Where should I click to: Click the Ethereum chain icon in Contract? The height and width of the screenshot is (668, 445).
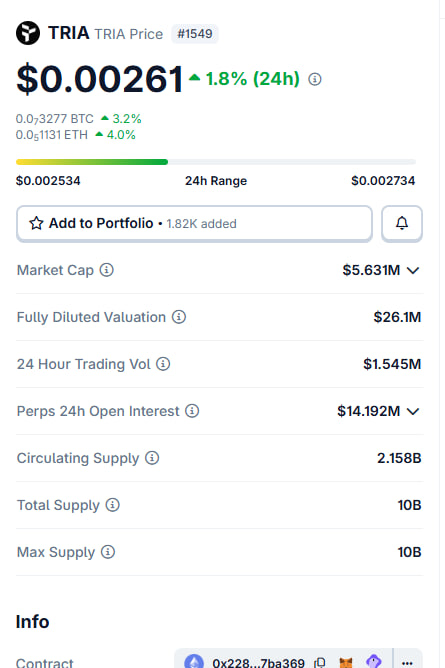click(x=194, y=662)
